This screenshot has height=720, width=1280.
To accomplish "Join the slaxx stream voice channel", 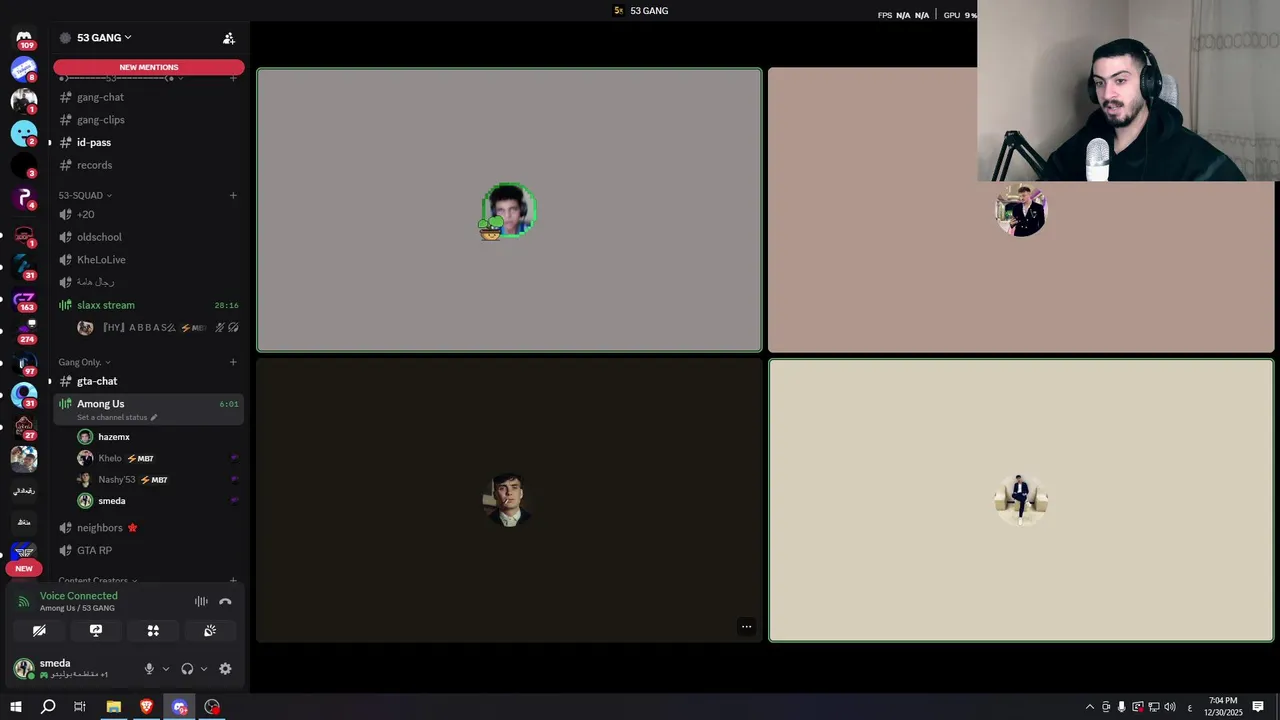I will point(149,305).
